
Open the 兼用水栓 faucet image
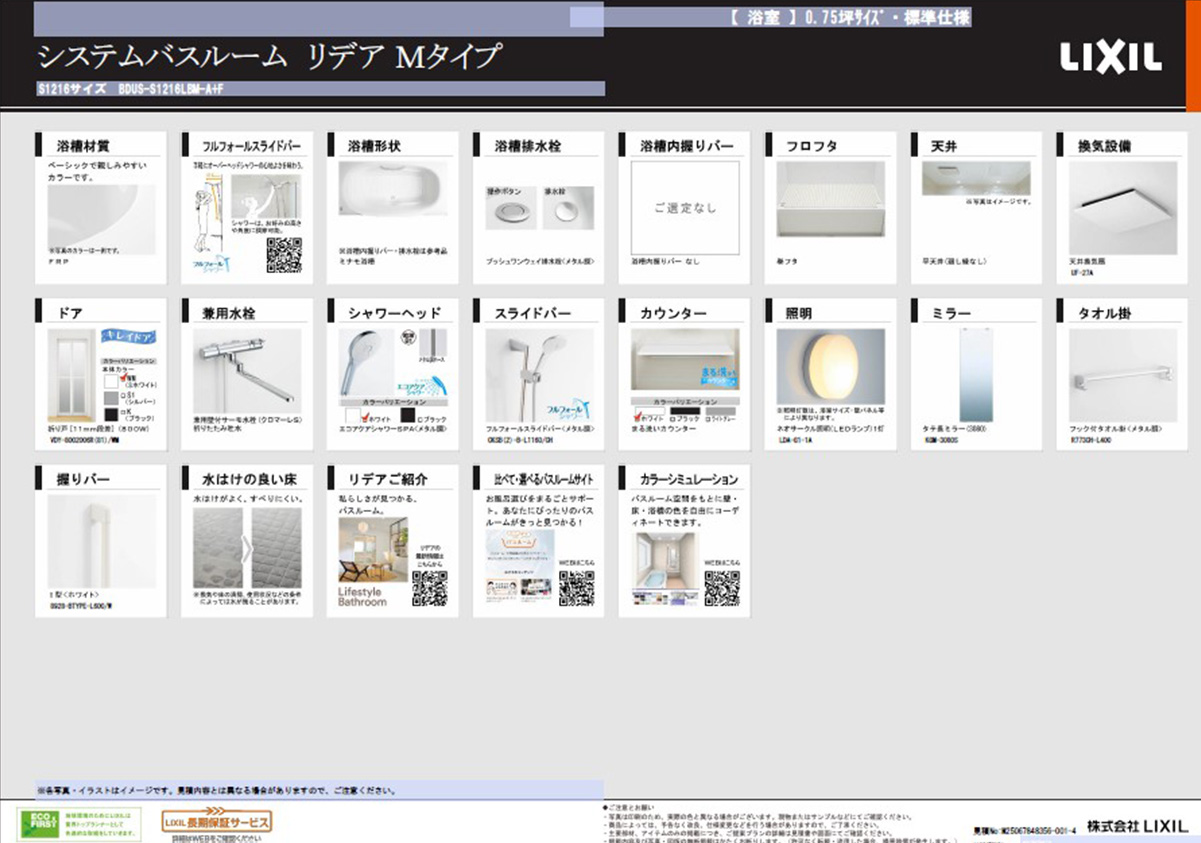point(247,369)
